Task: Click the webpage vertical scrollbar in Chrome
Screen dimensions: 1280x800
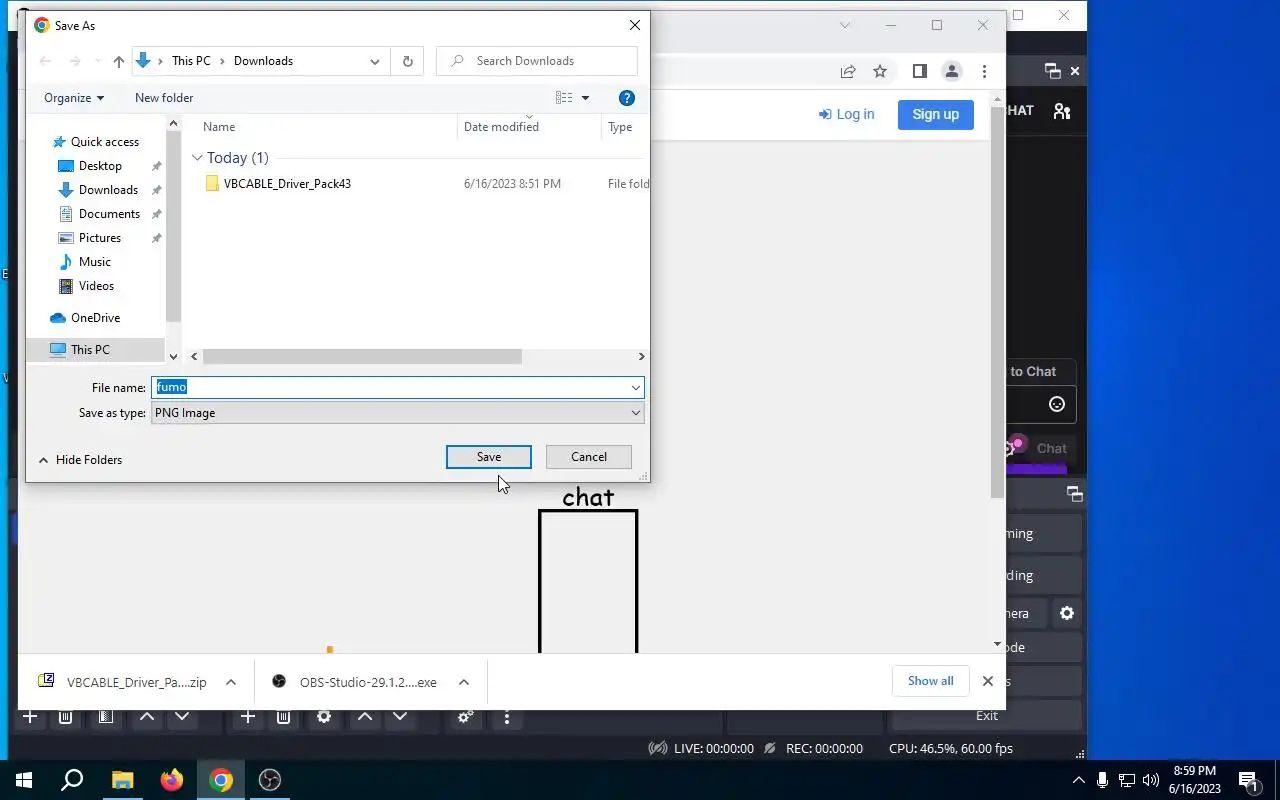Action: tap(997, 300)
